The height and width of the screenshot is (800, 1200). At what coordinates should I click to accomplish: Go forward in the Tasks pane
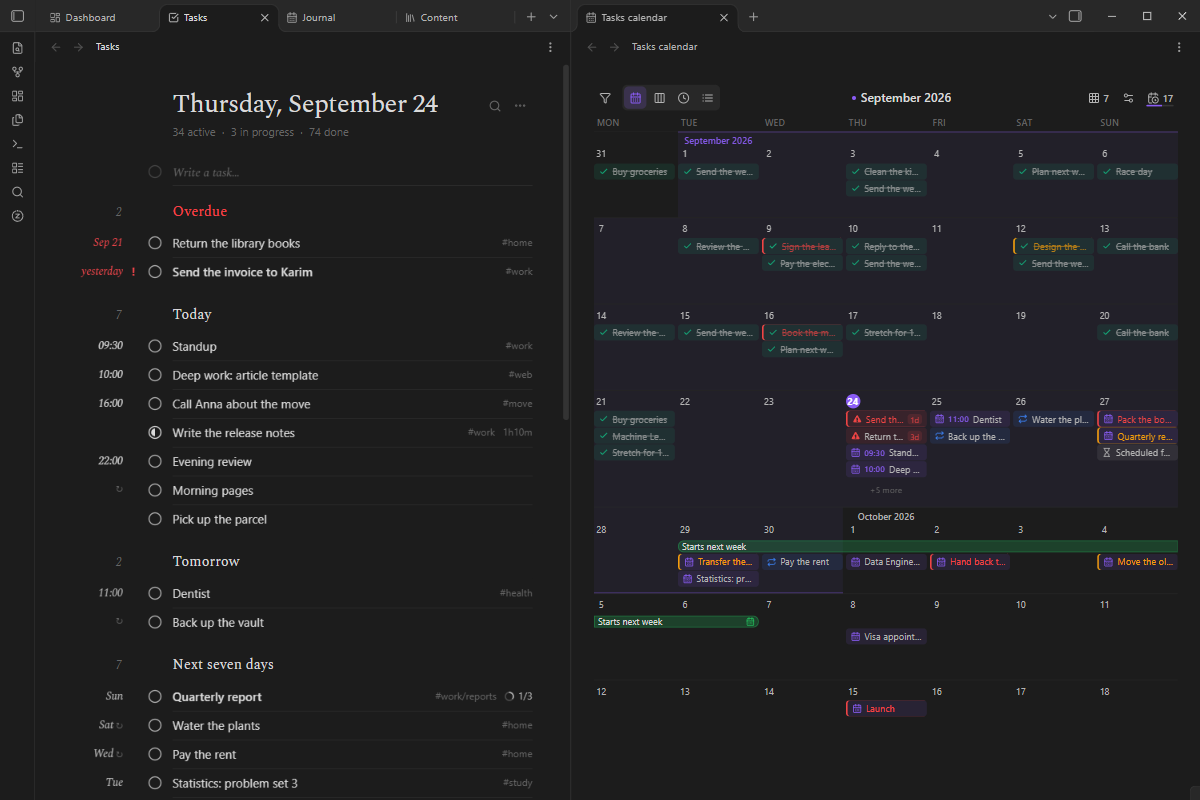[78, 47]
